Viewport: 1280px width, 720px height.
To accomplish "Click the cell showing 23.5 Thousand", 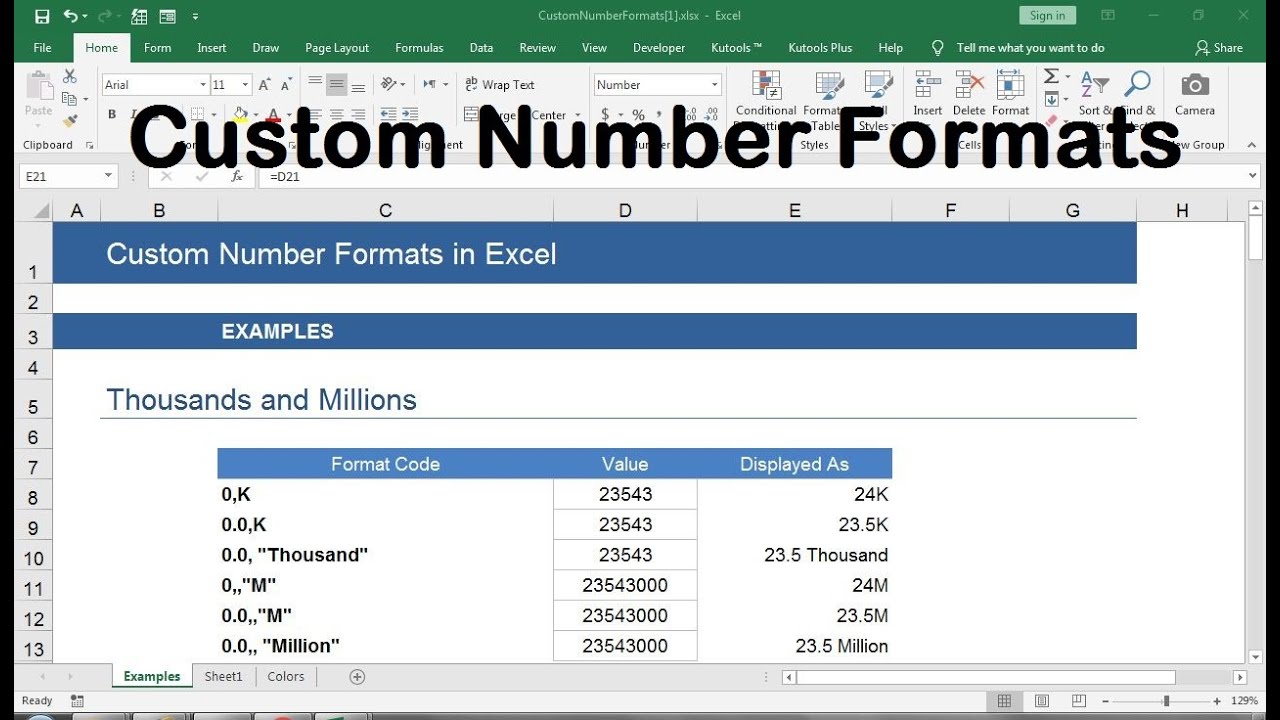I will click(x=794, y=555).
